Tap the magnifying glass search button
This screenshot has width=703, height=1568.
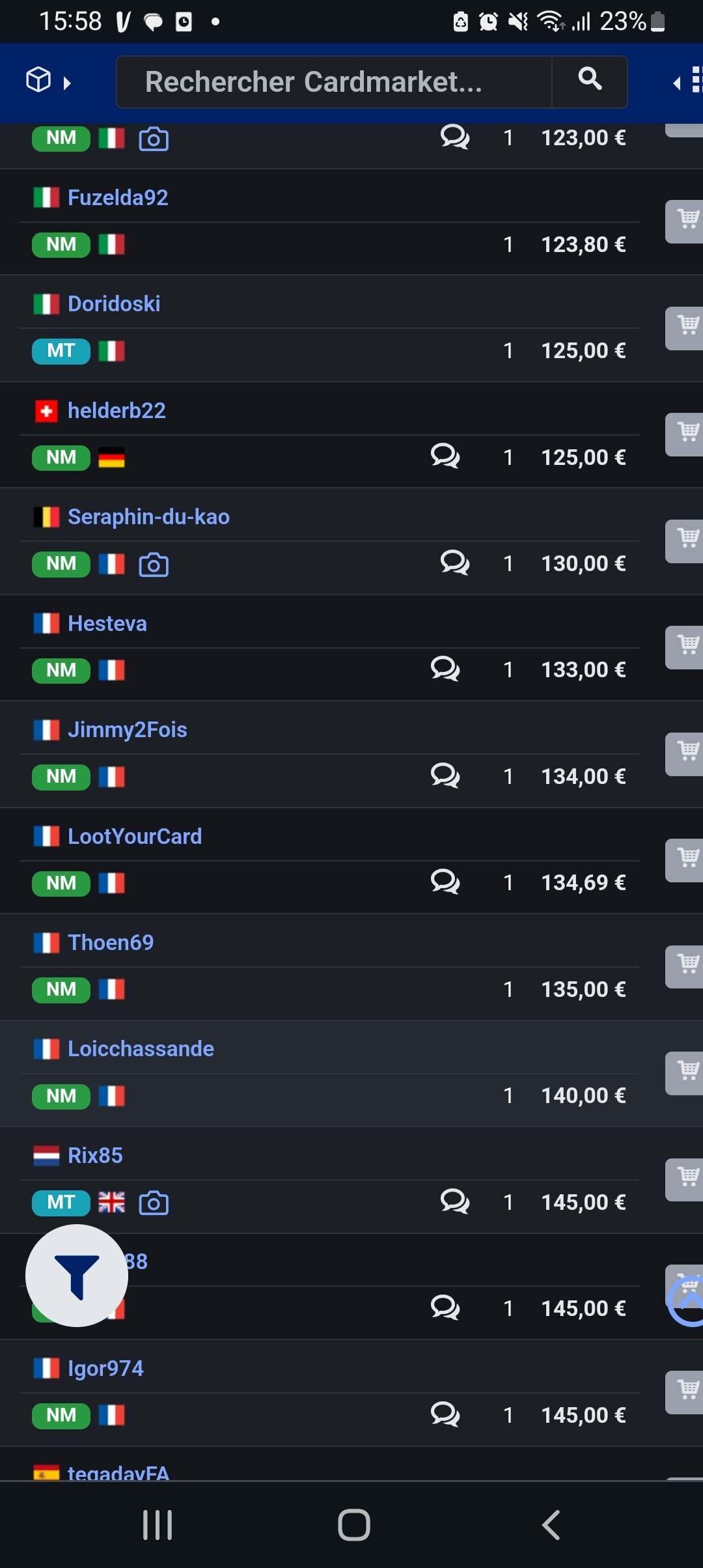tap(590, 81)
